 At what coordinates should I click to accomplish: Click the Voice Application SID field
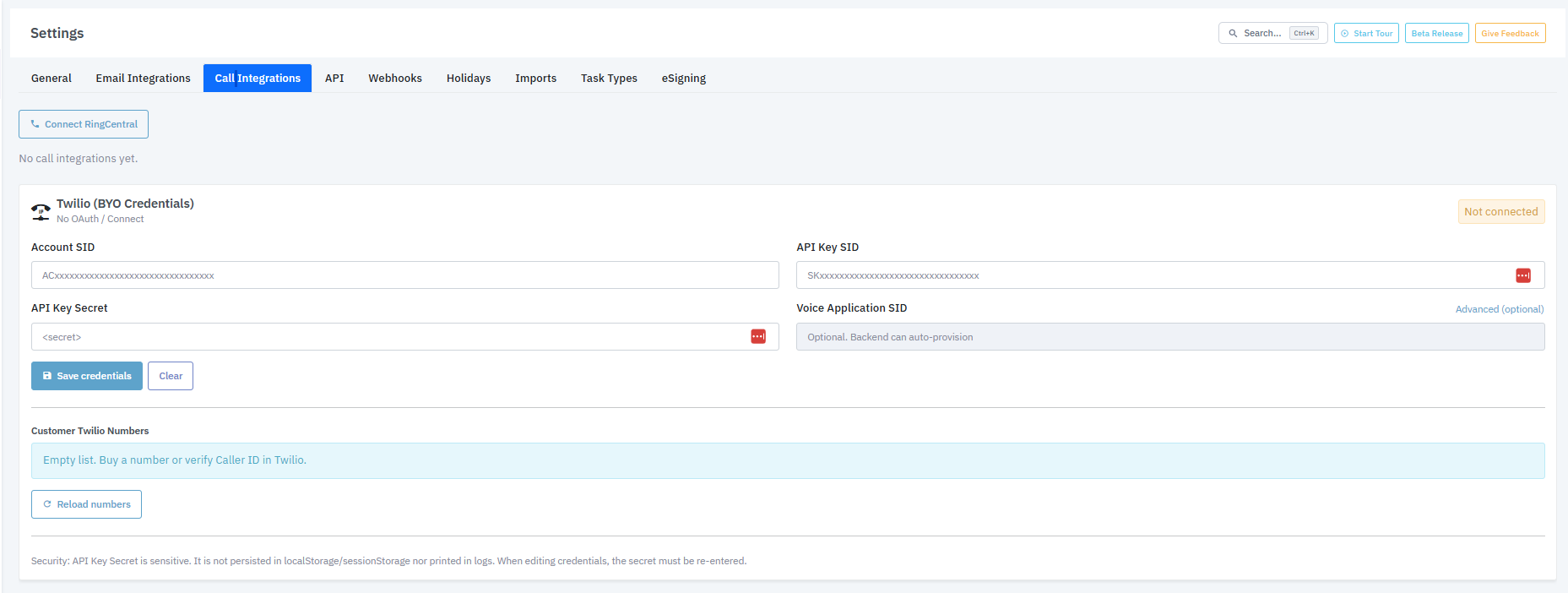(1170, 336)
